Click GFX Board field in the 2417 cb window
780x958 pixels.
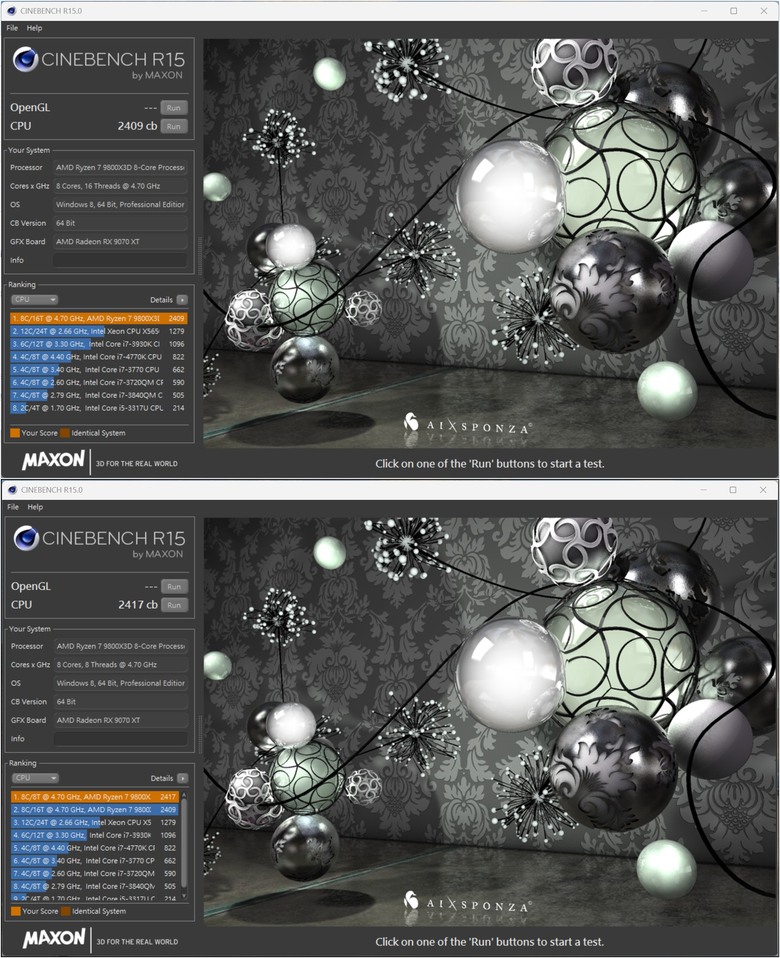120,720
